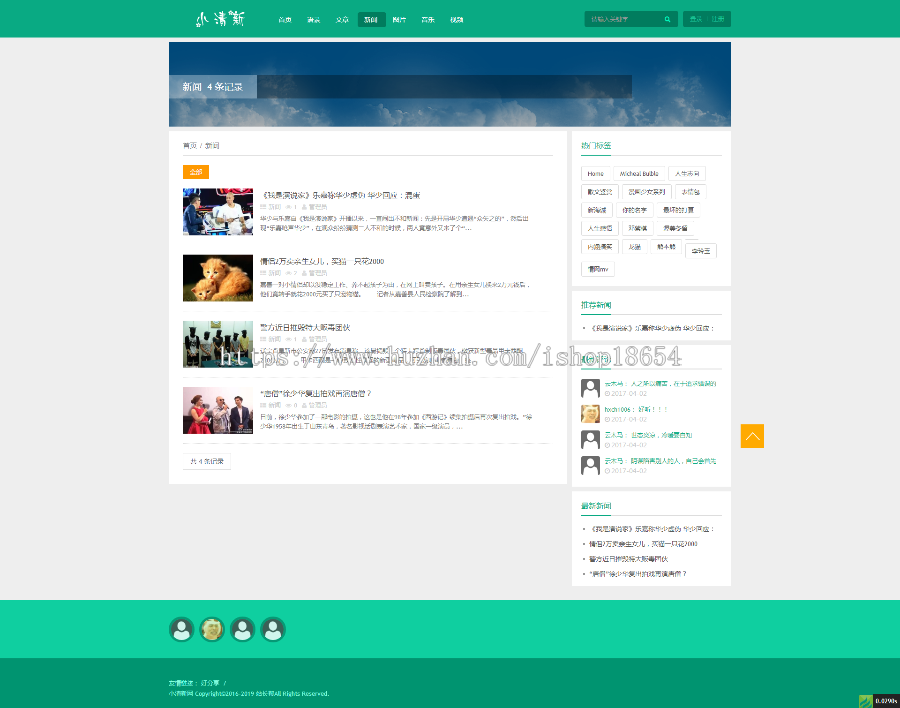Select the Home tag
Image resolution: width=900 pixels, height=708 pixels.
[595, 173]
